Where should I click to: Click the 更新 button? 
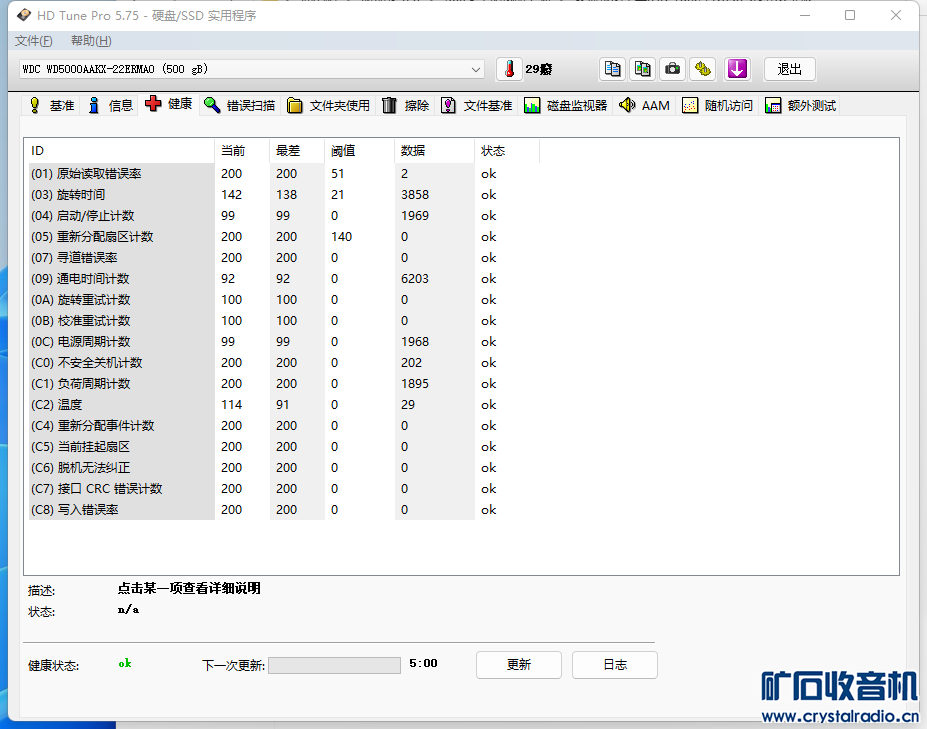[x=518, y=665]
